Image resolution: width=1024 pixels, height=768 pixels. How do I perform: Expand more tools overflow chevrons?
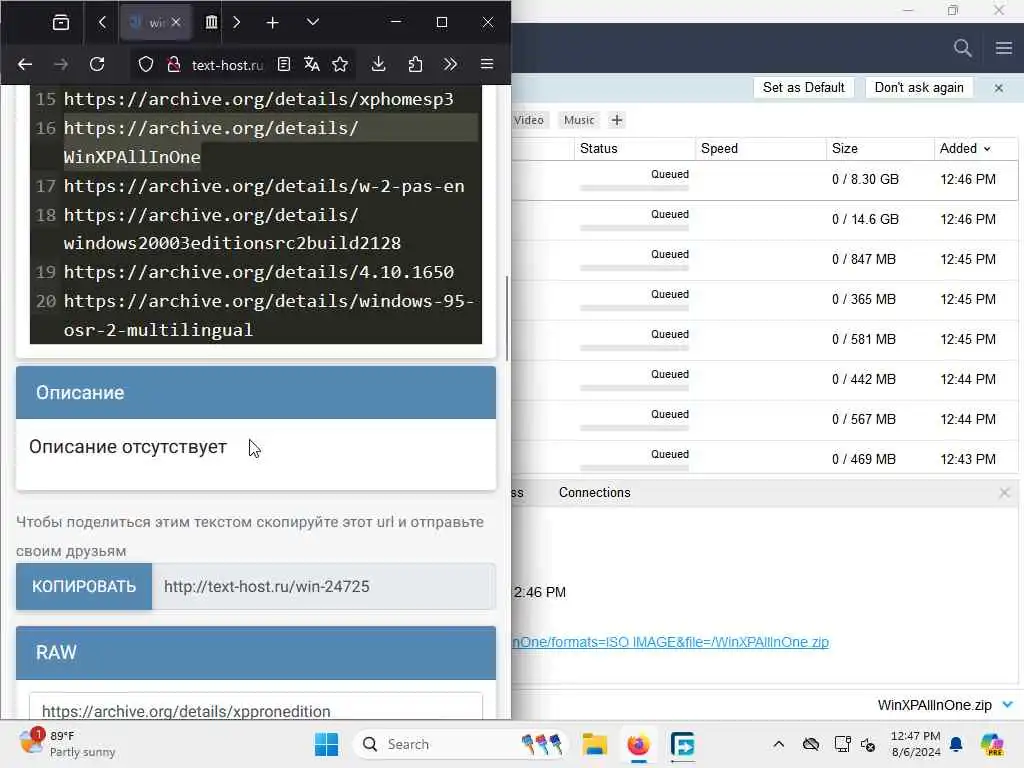coord(451,64)
